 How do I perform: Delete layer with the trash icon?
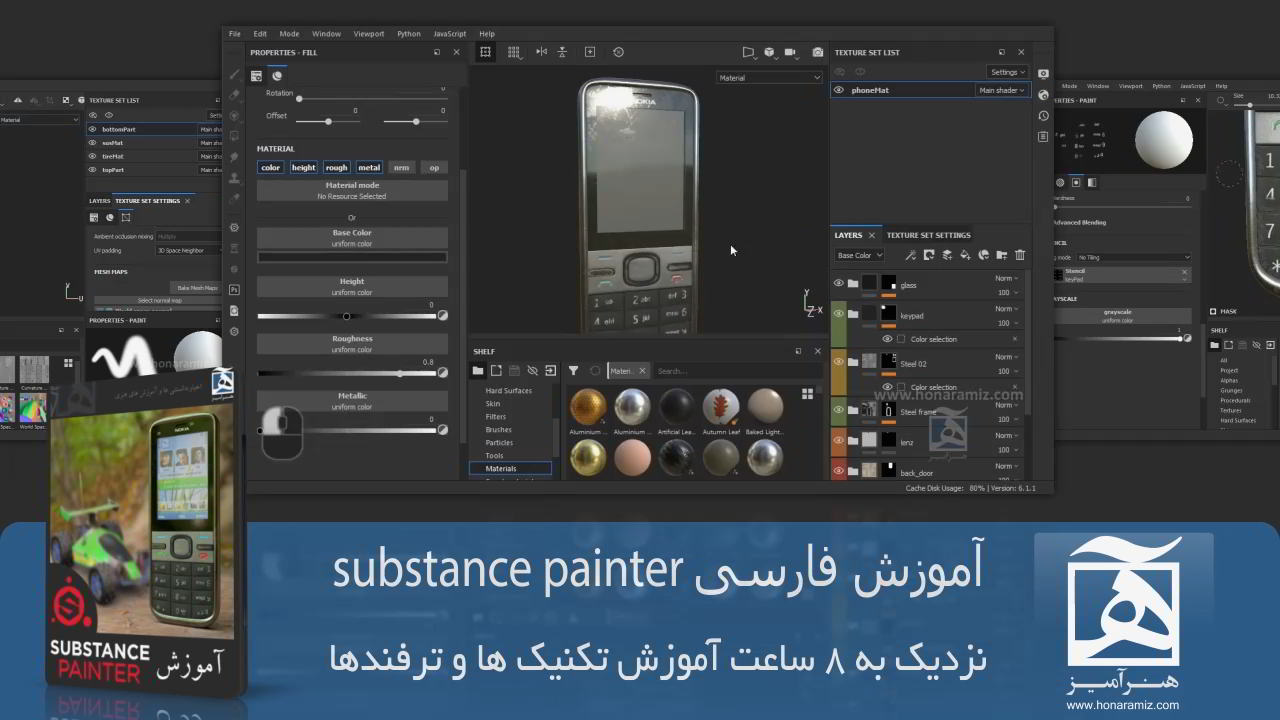[x=1020, y=255]
